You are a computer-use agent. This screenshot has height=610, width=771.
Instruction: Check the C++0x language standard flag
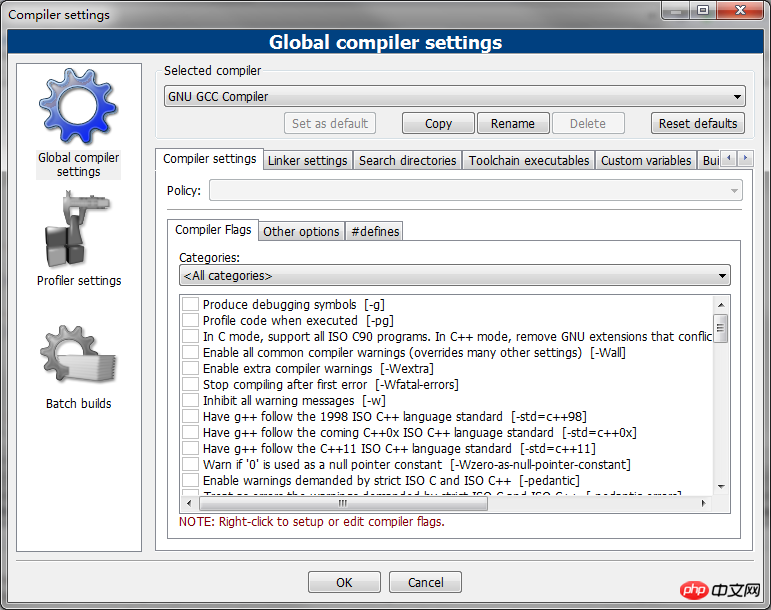click(x=190, y=432)
